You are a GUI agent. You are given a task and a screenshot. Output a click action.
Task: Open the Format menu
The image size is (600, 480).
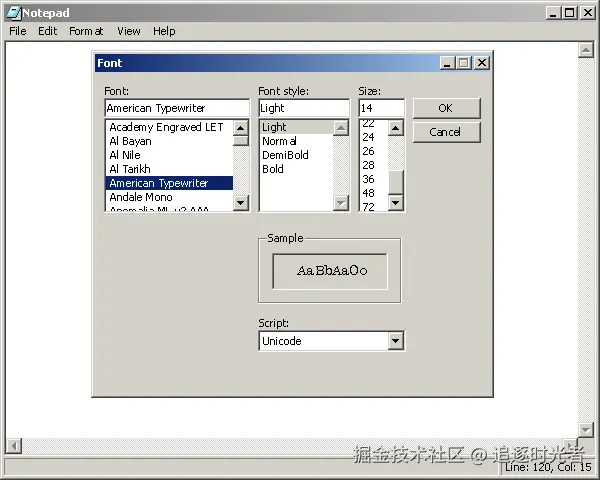click(86, 31)
